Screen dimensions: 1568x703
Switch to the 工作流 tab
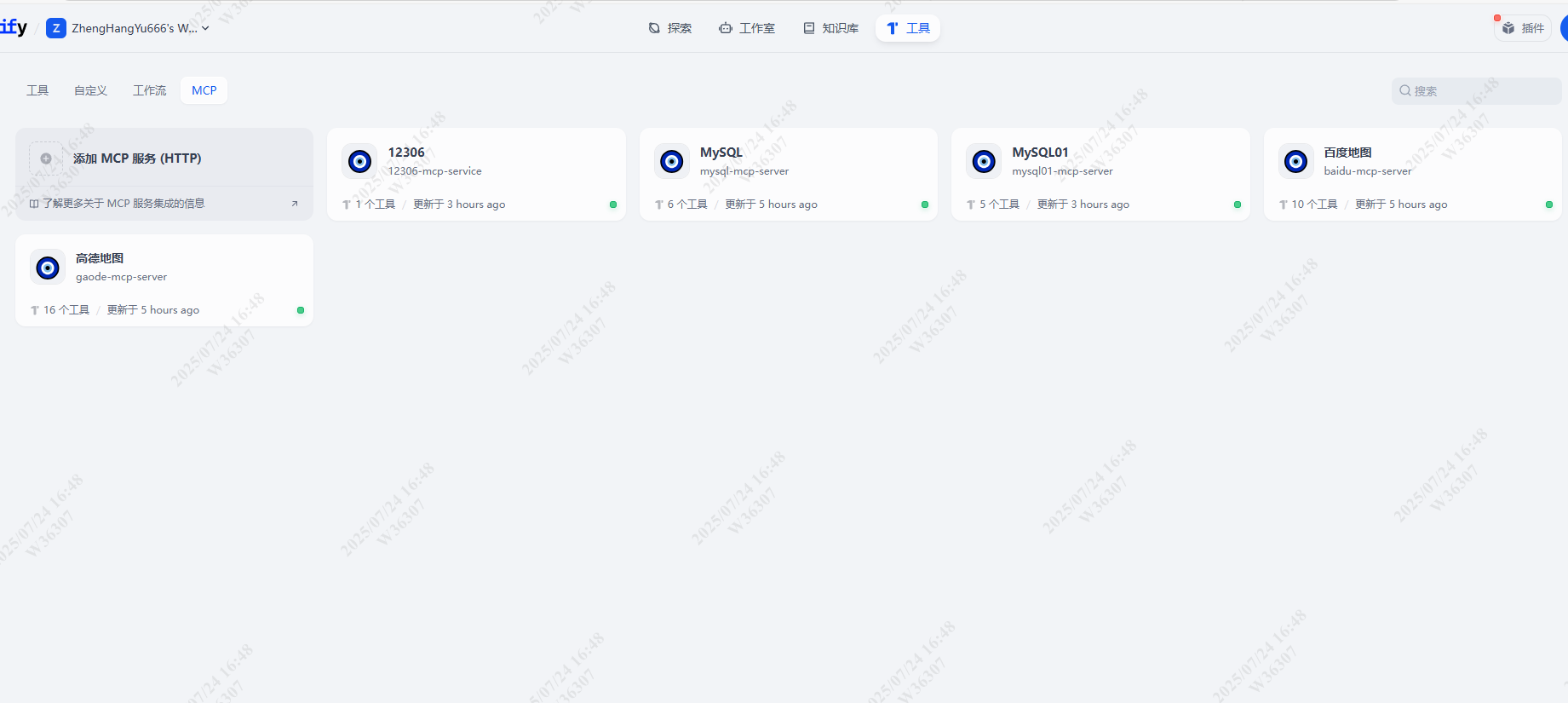149,90
